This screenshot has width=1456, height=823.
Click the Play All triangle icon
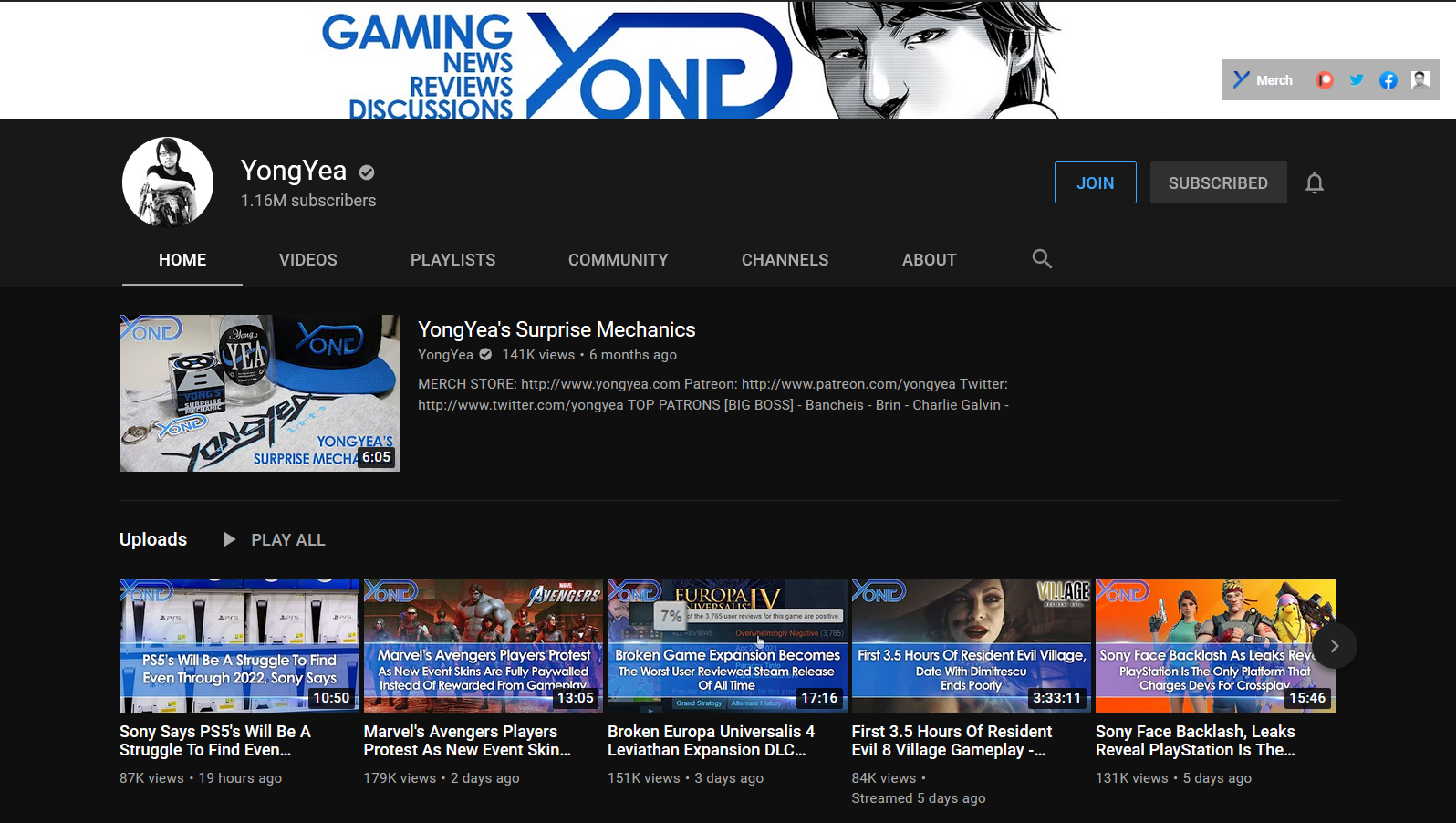(x=229, y=540)
